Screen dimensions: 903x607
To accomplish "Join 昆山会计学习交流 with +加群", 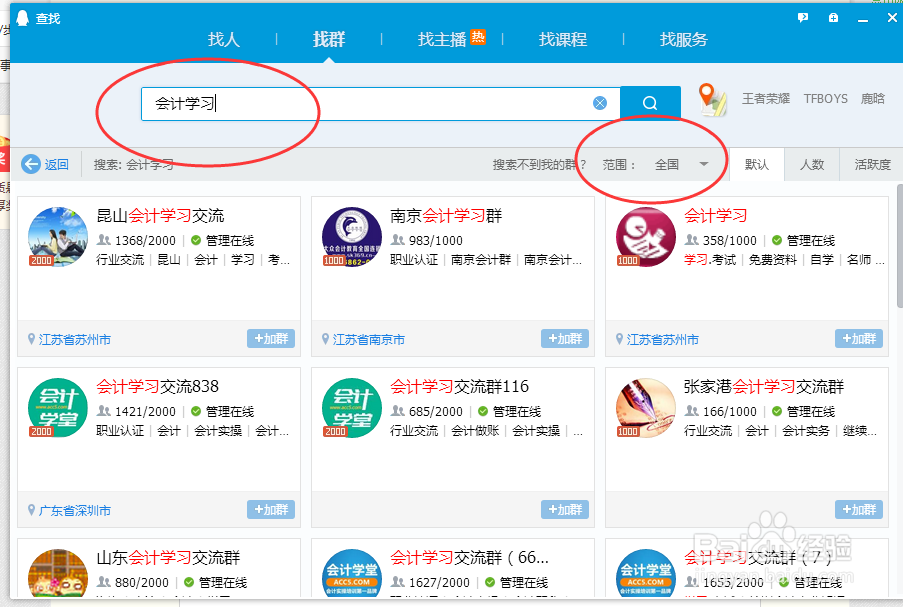I will click(271, 339).
